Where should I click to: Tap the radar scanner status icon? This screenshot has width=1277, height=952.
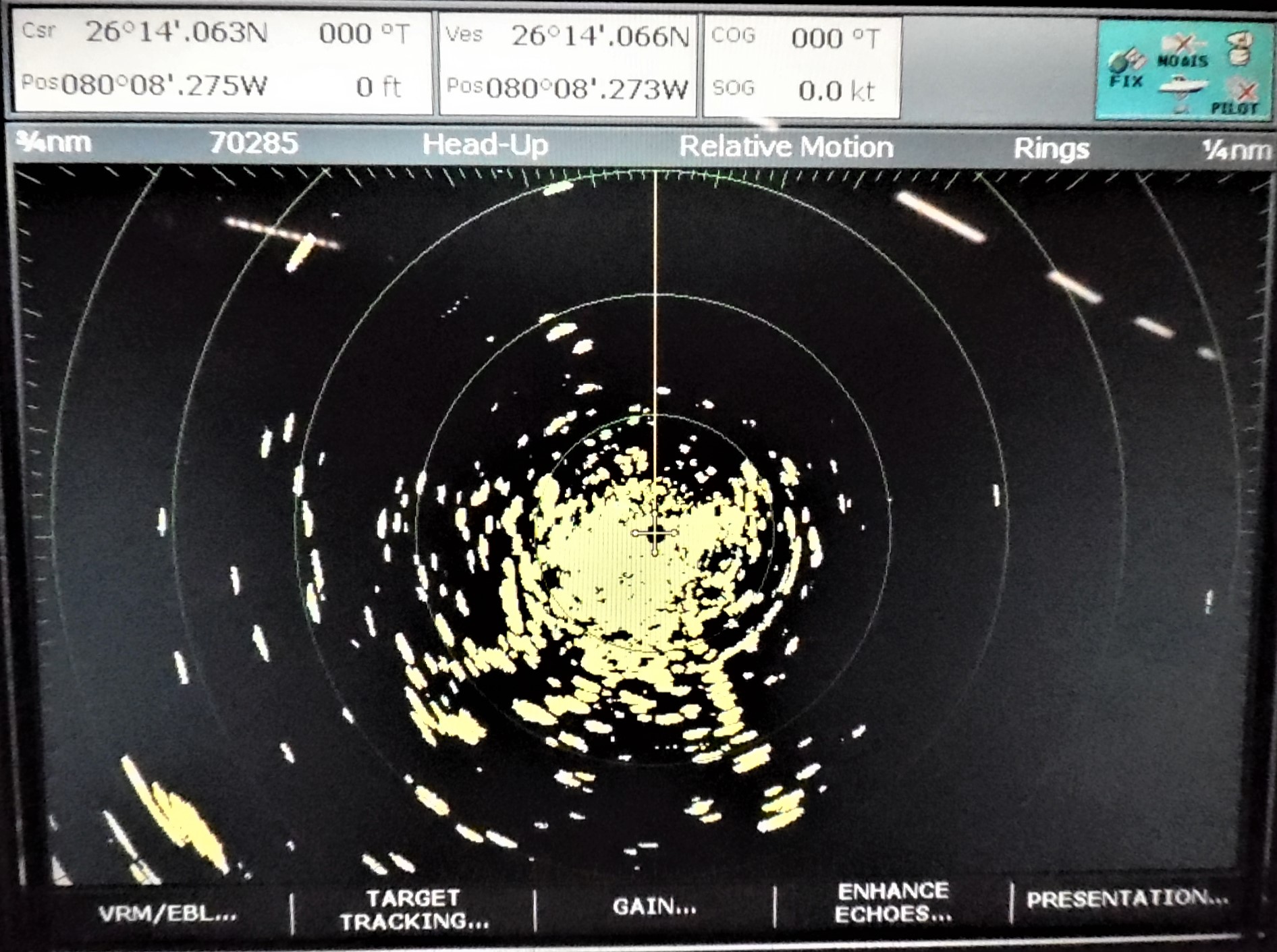point(1240,49)
